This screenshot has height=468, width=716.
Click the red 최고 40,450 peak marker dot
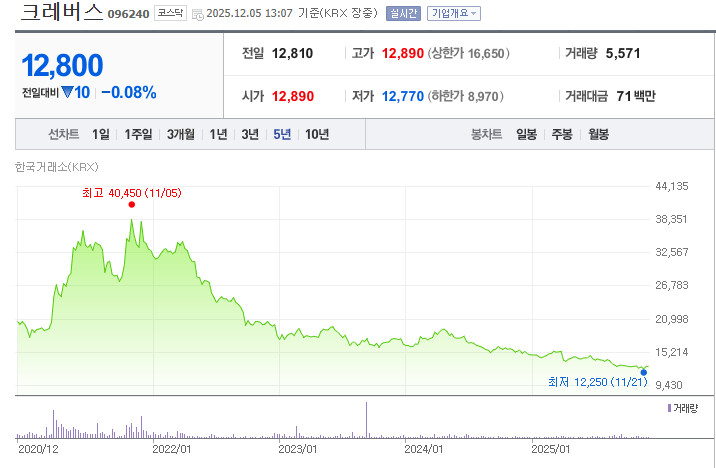coord(132,205)
